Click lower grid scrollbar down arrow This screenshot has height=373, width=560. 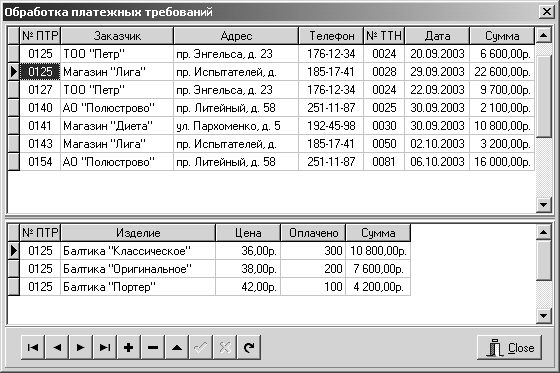pos(544,315)
